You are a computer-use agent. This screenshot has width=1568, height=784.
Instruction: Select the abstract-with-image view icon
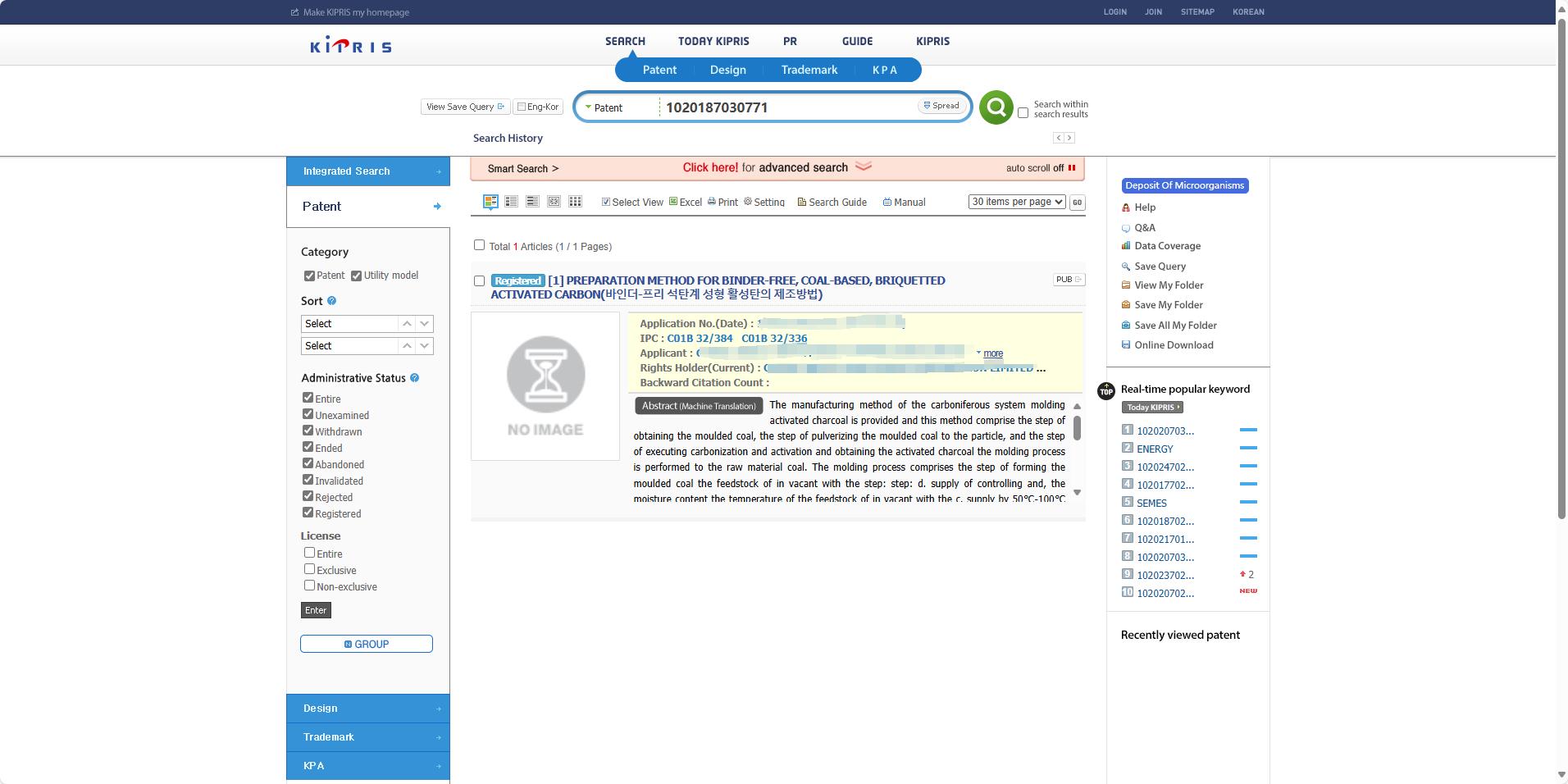tap(490, 201)
